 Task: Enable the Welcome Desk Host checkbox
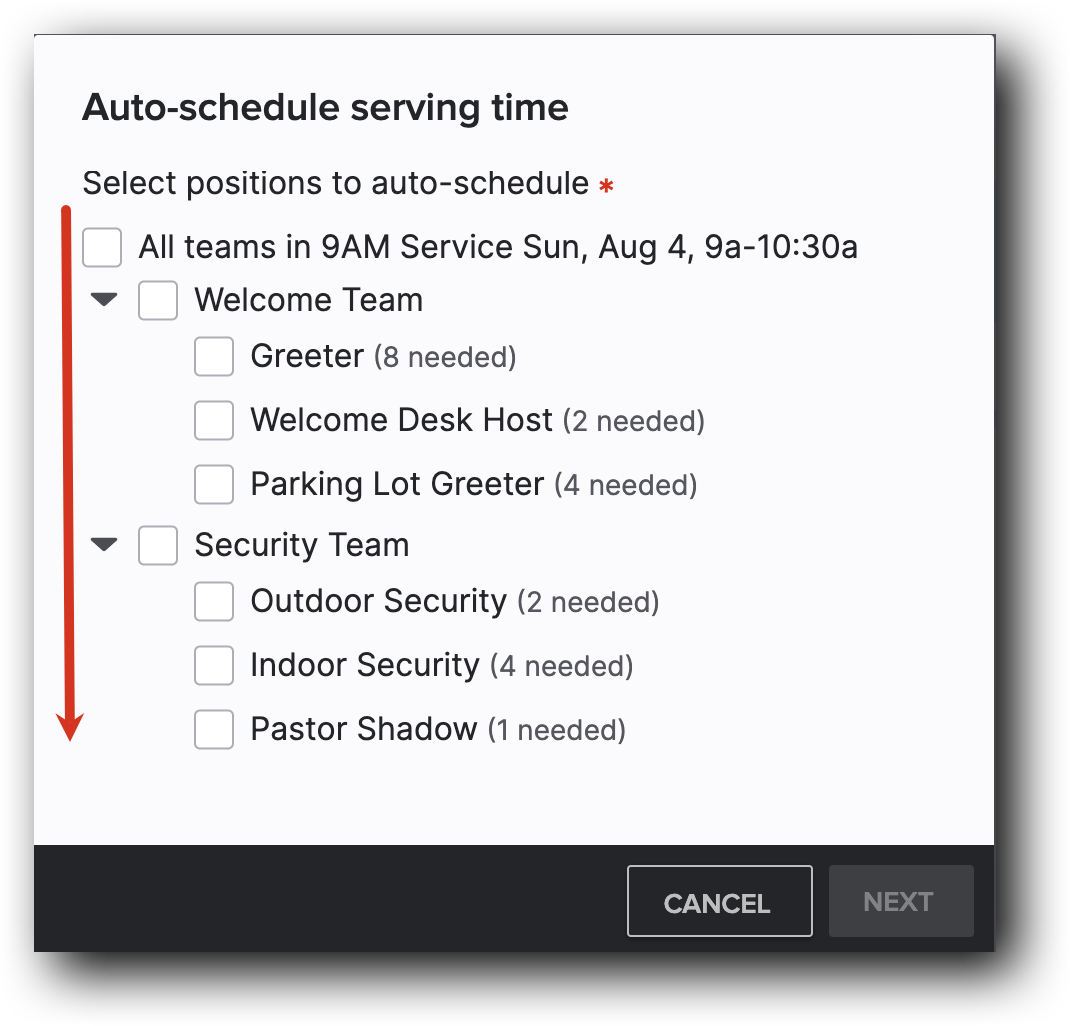click(x=213, y=420)
